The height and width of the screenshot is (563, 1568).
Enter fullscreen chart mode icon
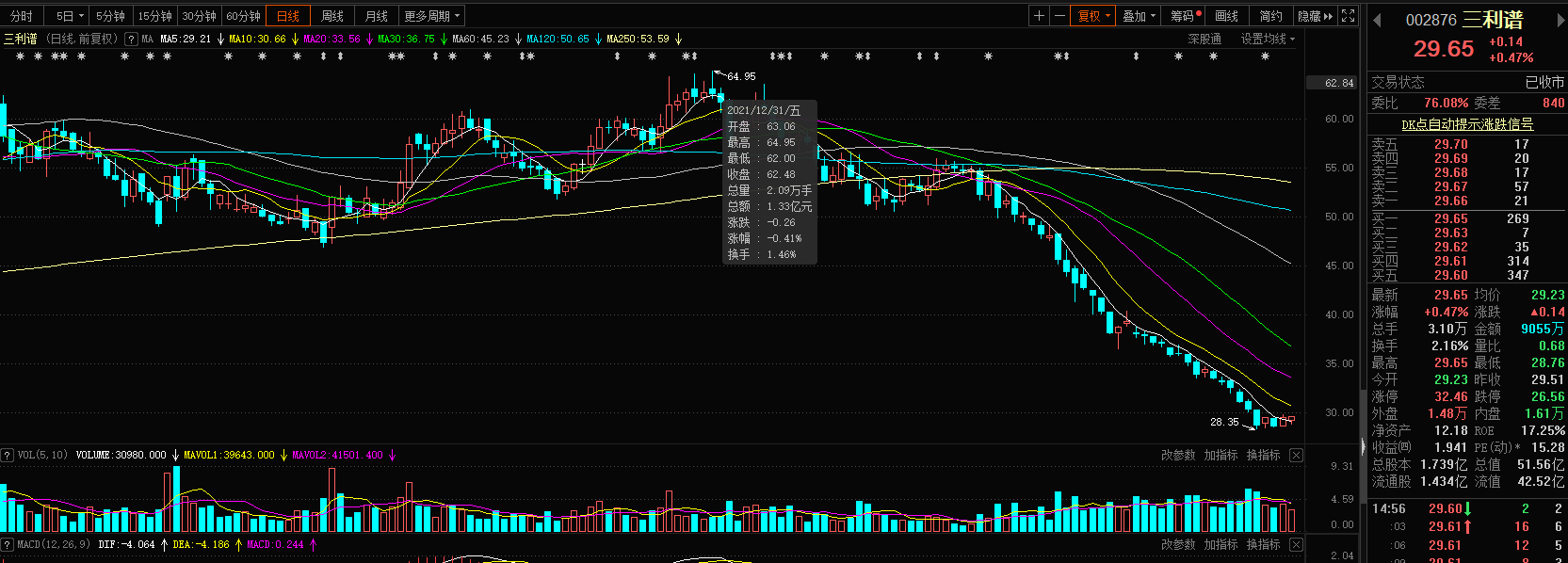point(1348,16)
